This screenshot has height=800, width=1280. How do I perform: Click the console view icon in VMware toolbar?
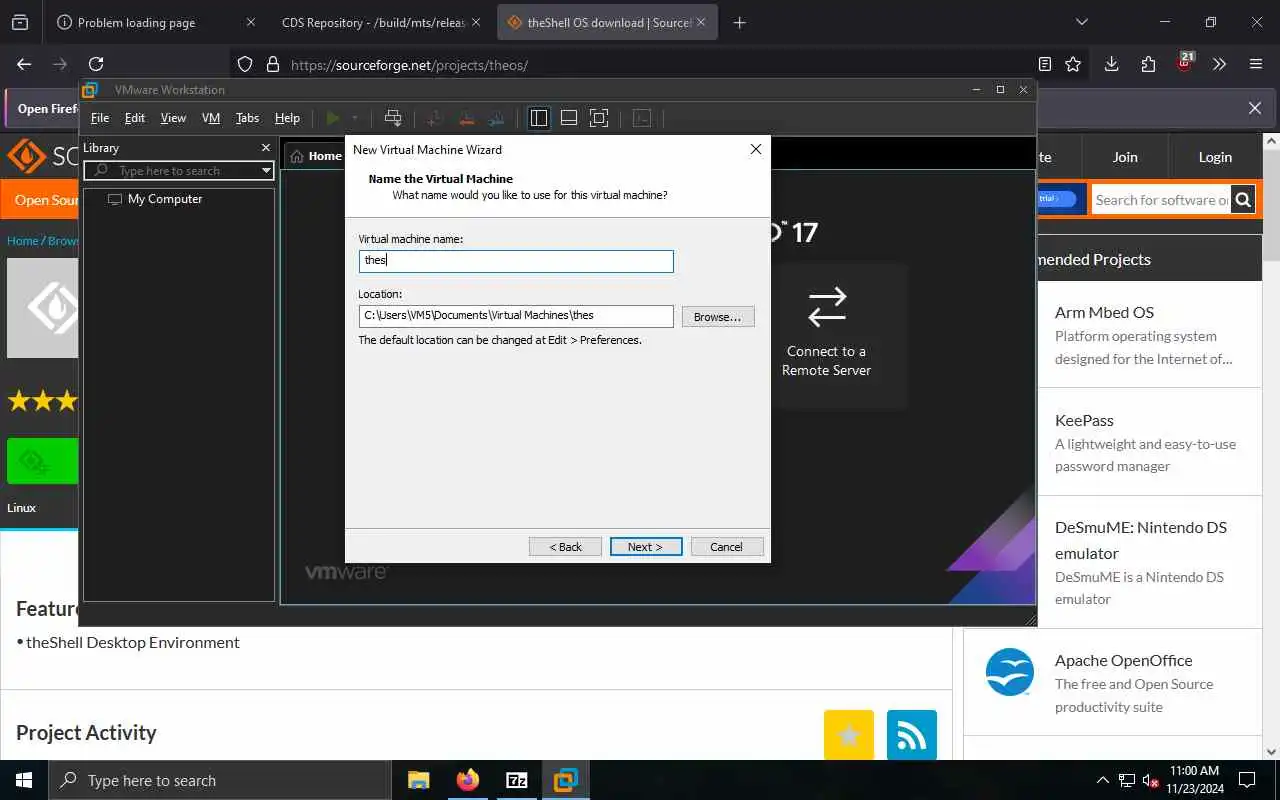[x=643, y=118]
